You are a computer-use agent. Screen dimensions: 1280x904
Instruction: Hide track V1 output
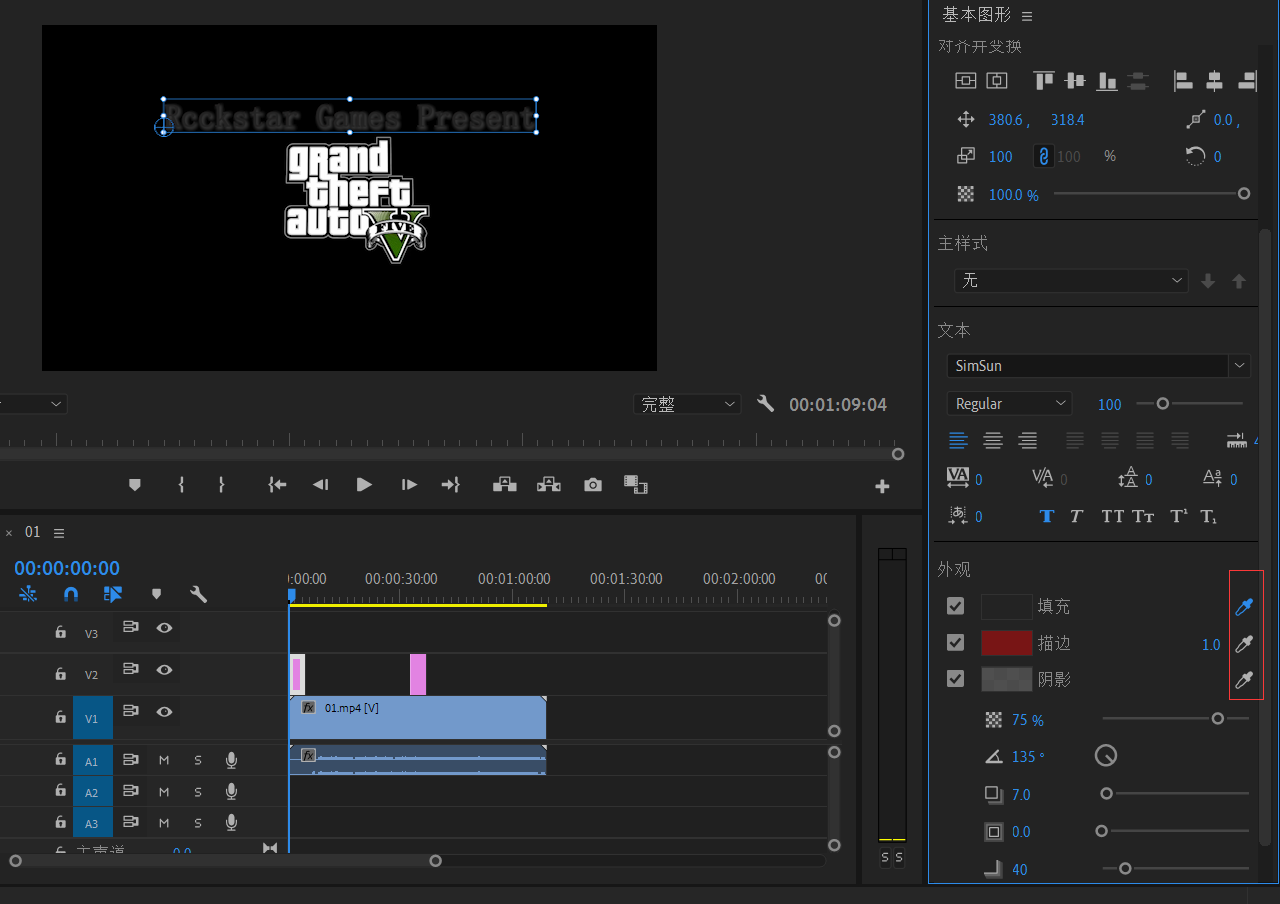coord(164,711)
